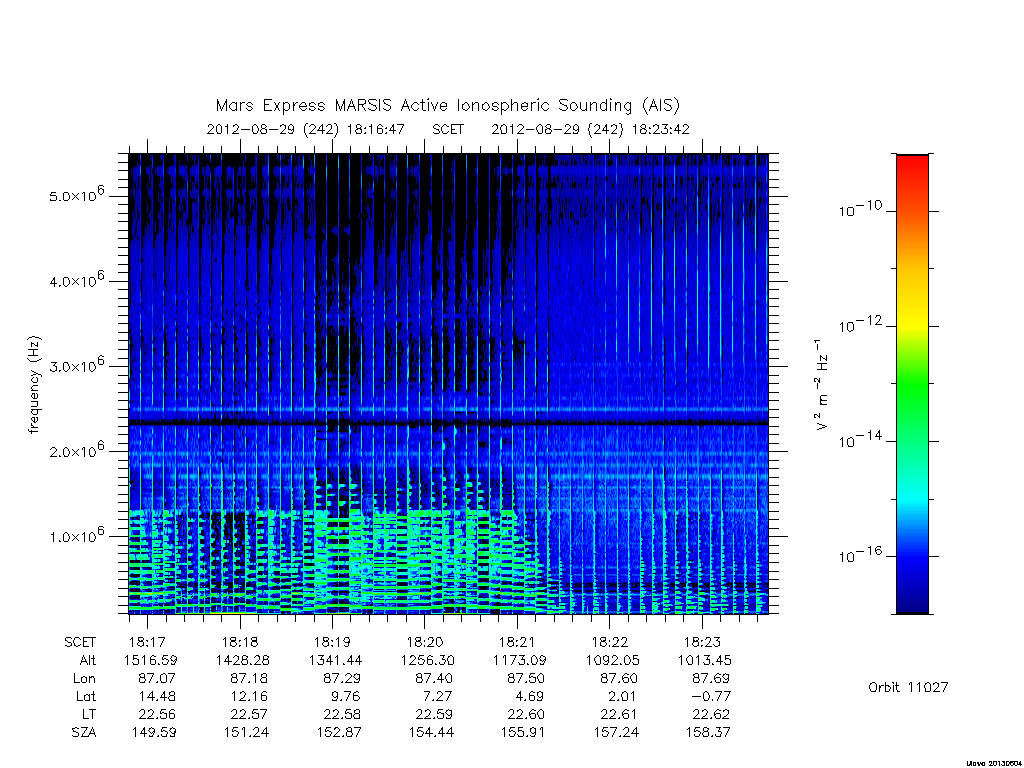
Task: Click the 18:21 time tick label
Action: pos(517,642)
